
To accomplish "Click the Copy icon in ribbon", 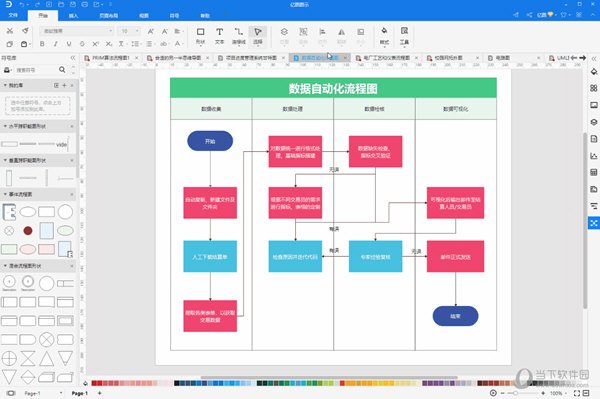I will (x=10, y=44).
